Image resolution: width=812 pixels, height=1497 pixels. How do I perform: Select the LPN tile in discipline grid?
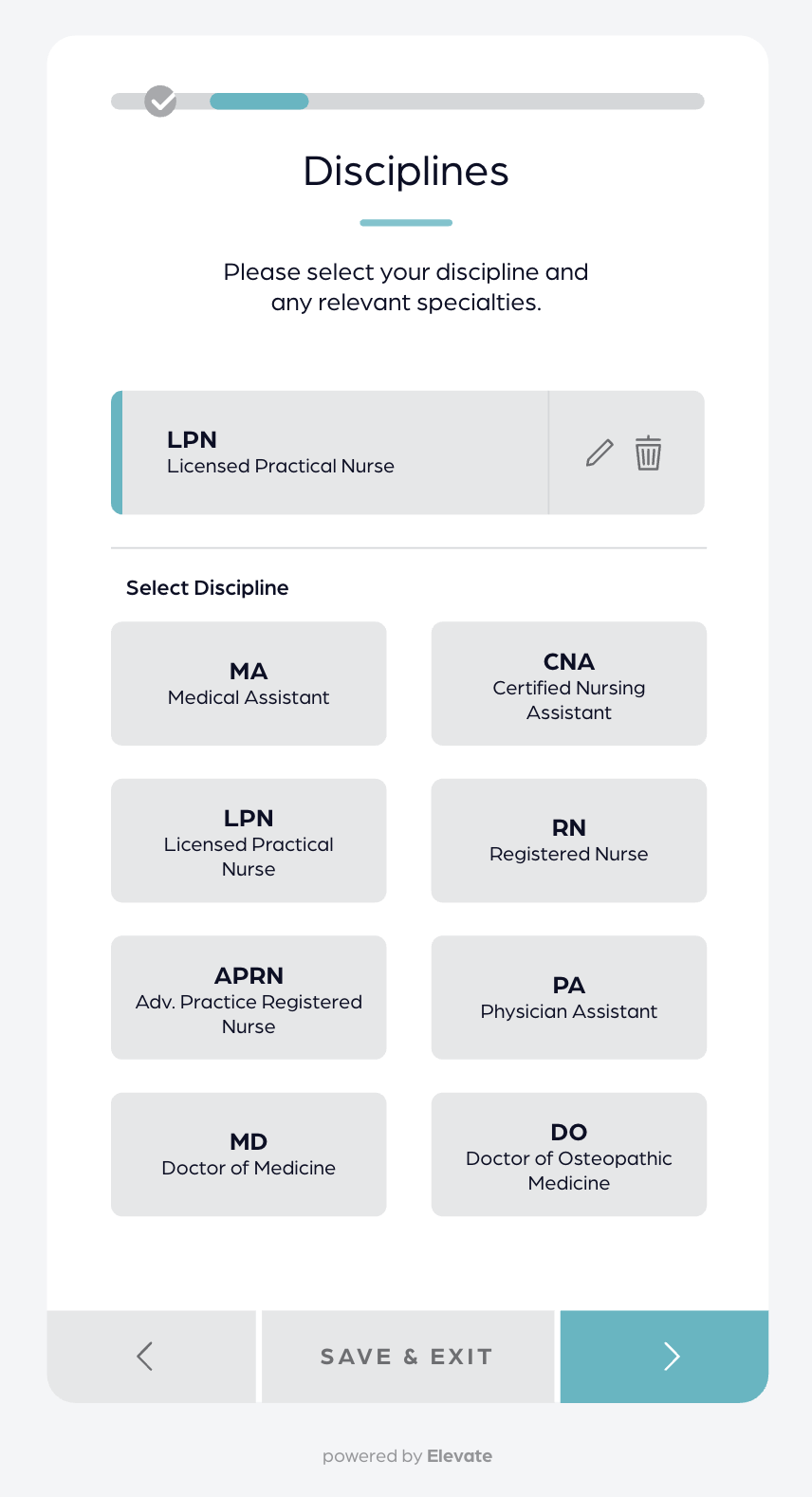[x=249, y=841]
